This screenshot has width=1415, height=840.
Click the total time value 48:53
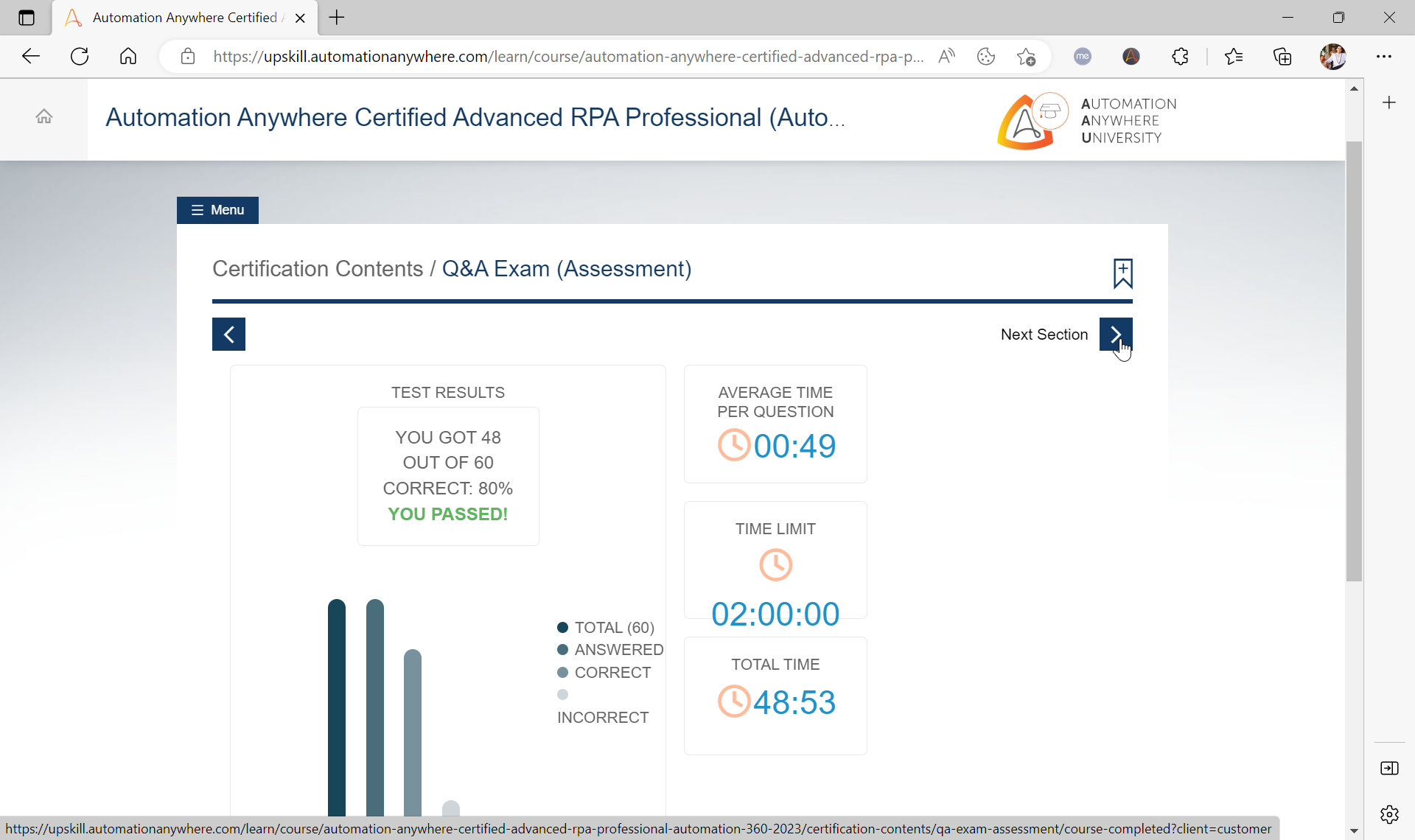(794, 702)
